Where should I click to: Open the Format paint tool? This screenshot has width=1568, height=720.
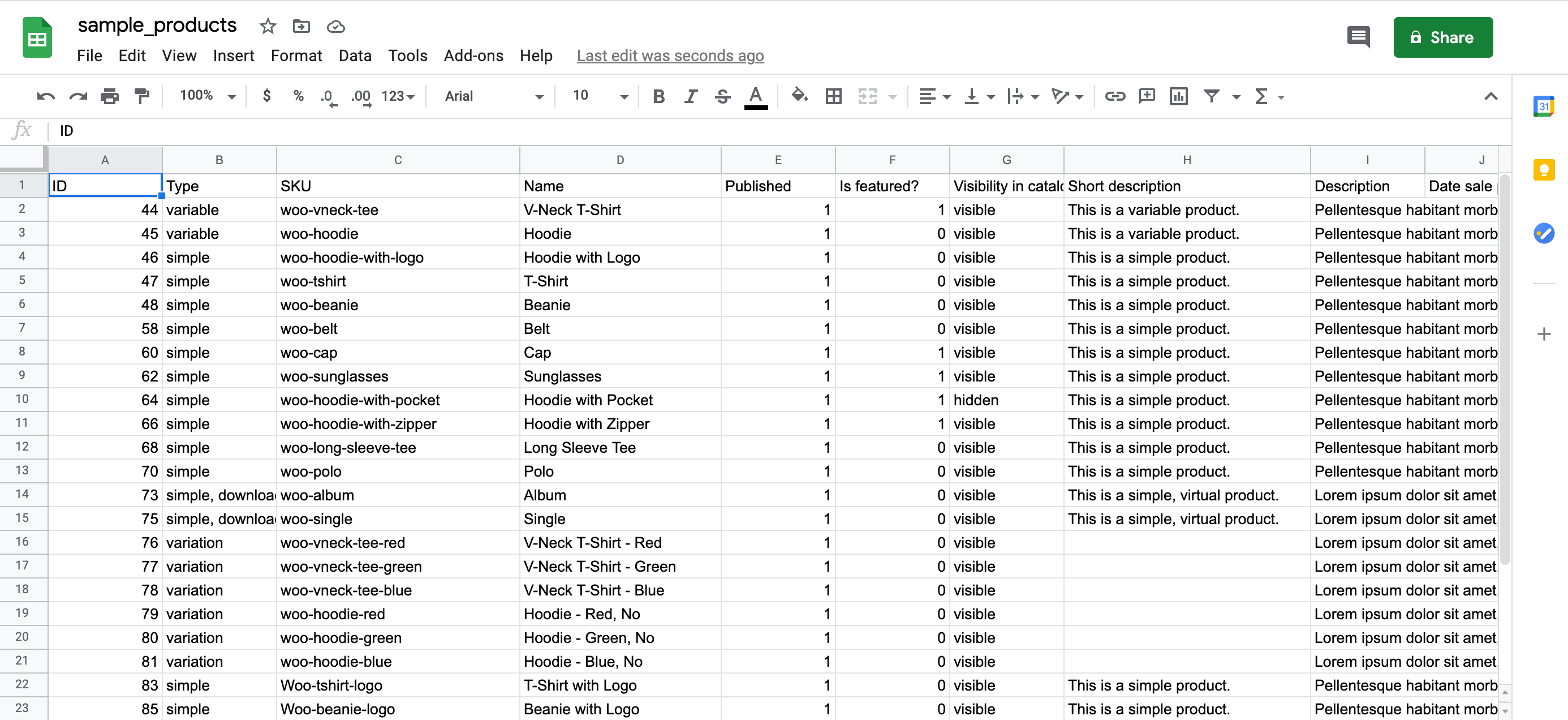142,96
